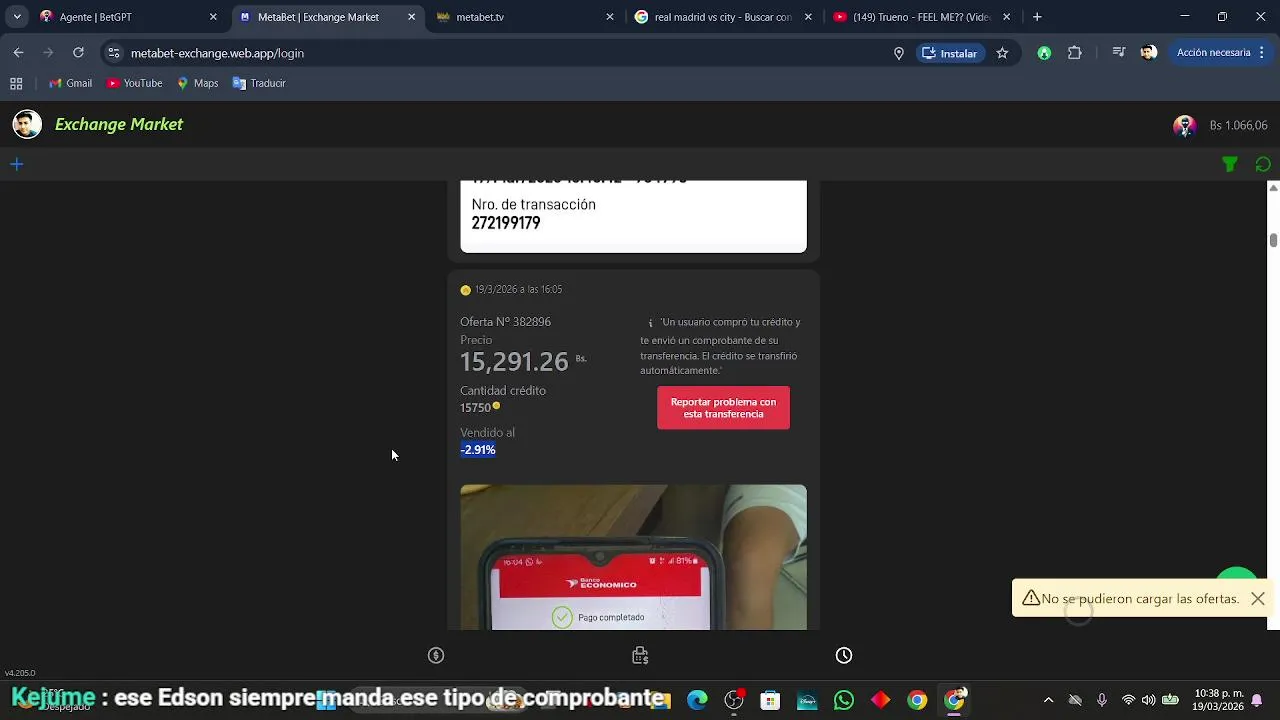Click the green profile extension icon
The width and height of the screenshot is (1280, 720).
[1044, 53]
